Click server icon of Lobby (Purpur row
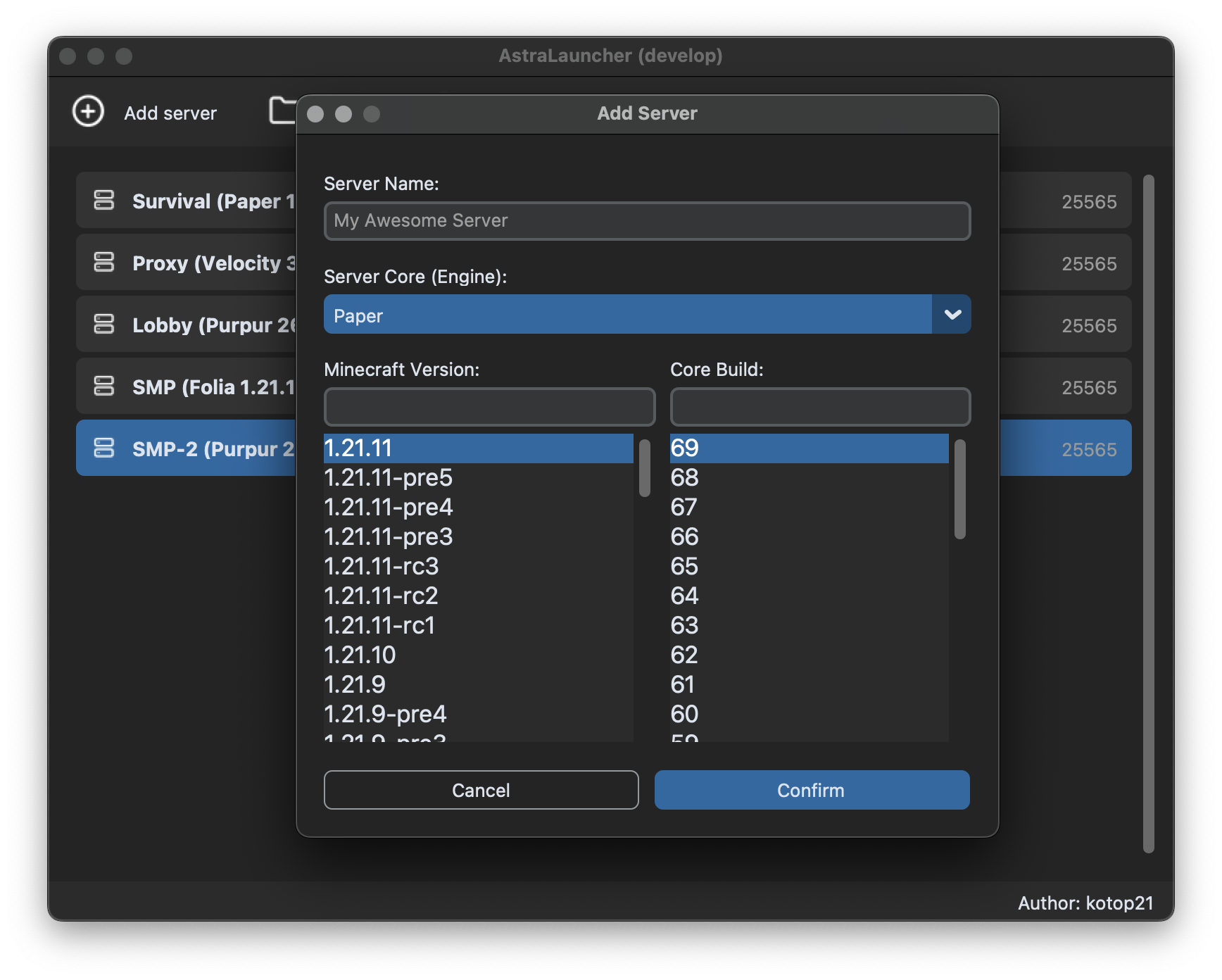This screenshot has width=1222, height=980. [x=104, y=324]
